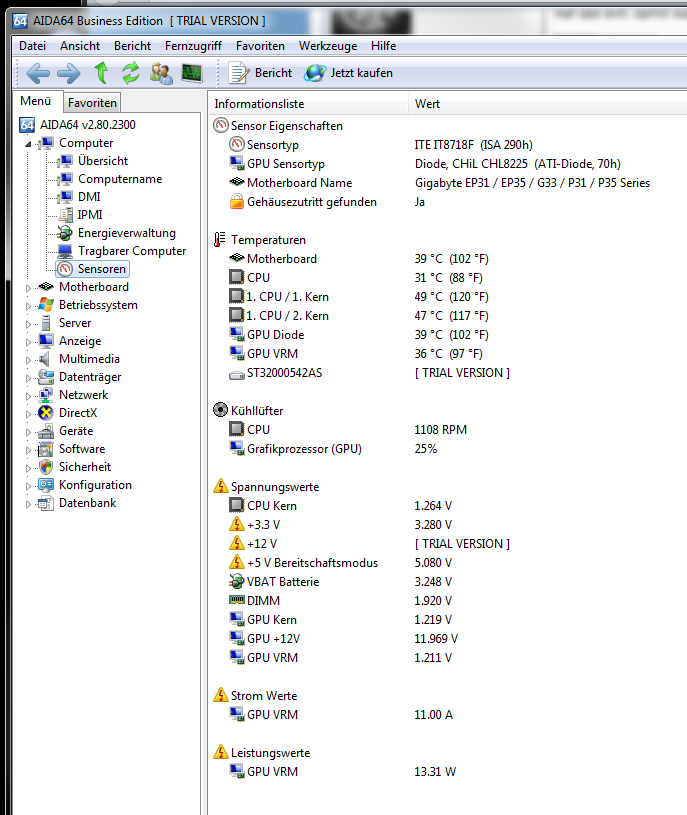Select Tragbarer Computer in the tree
This screenshot has width=687, height=815.
pos(132,251)
